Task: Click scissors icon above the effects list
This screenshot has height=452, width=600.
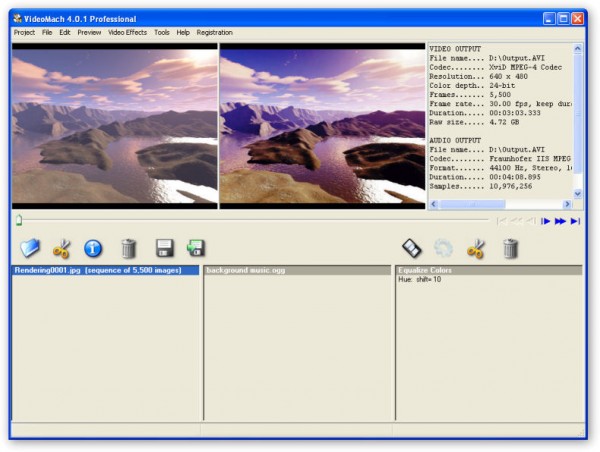Action: pyautogui.click(x=476, y=248)
